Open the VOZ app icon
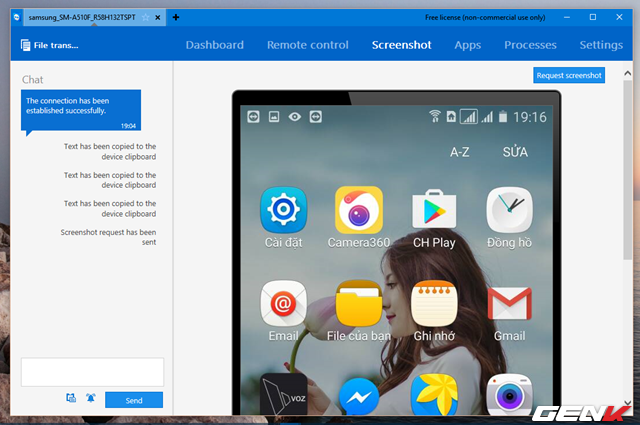This screenshot has width=640, height=425. [x=283, y=394]
